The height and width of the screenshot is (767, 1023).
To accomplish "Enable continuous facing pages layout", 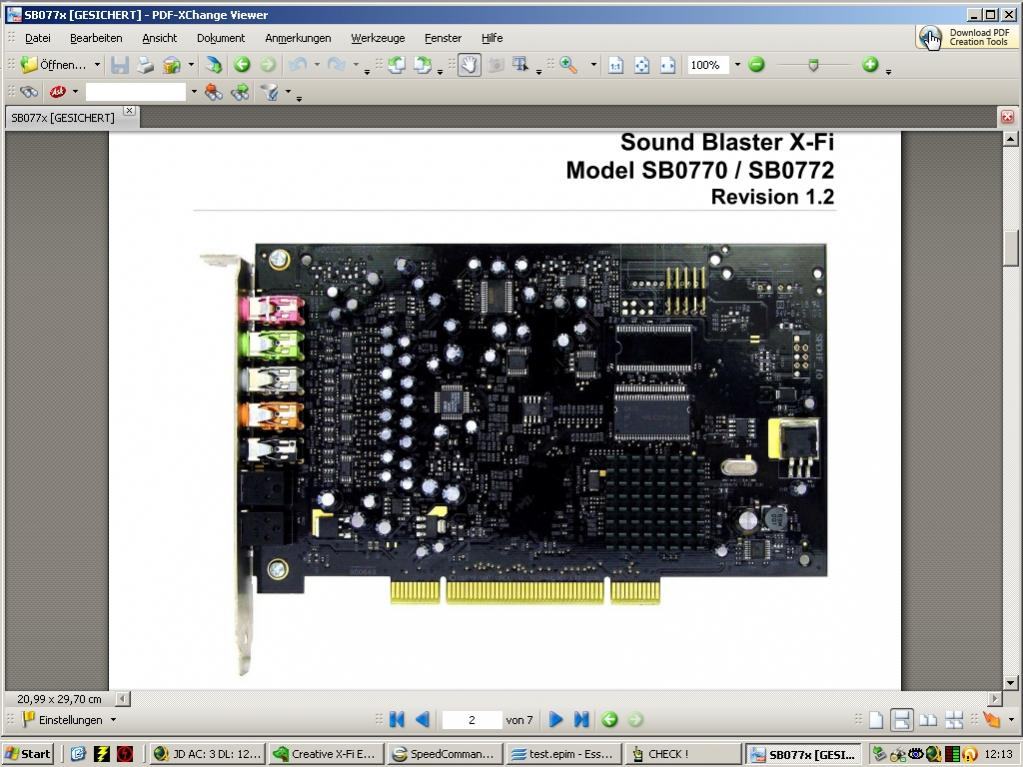I will tap(954, 719).
